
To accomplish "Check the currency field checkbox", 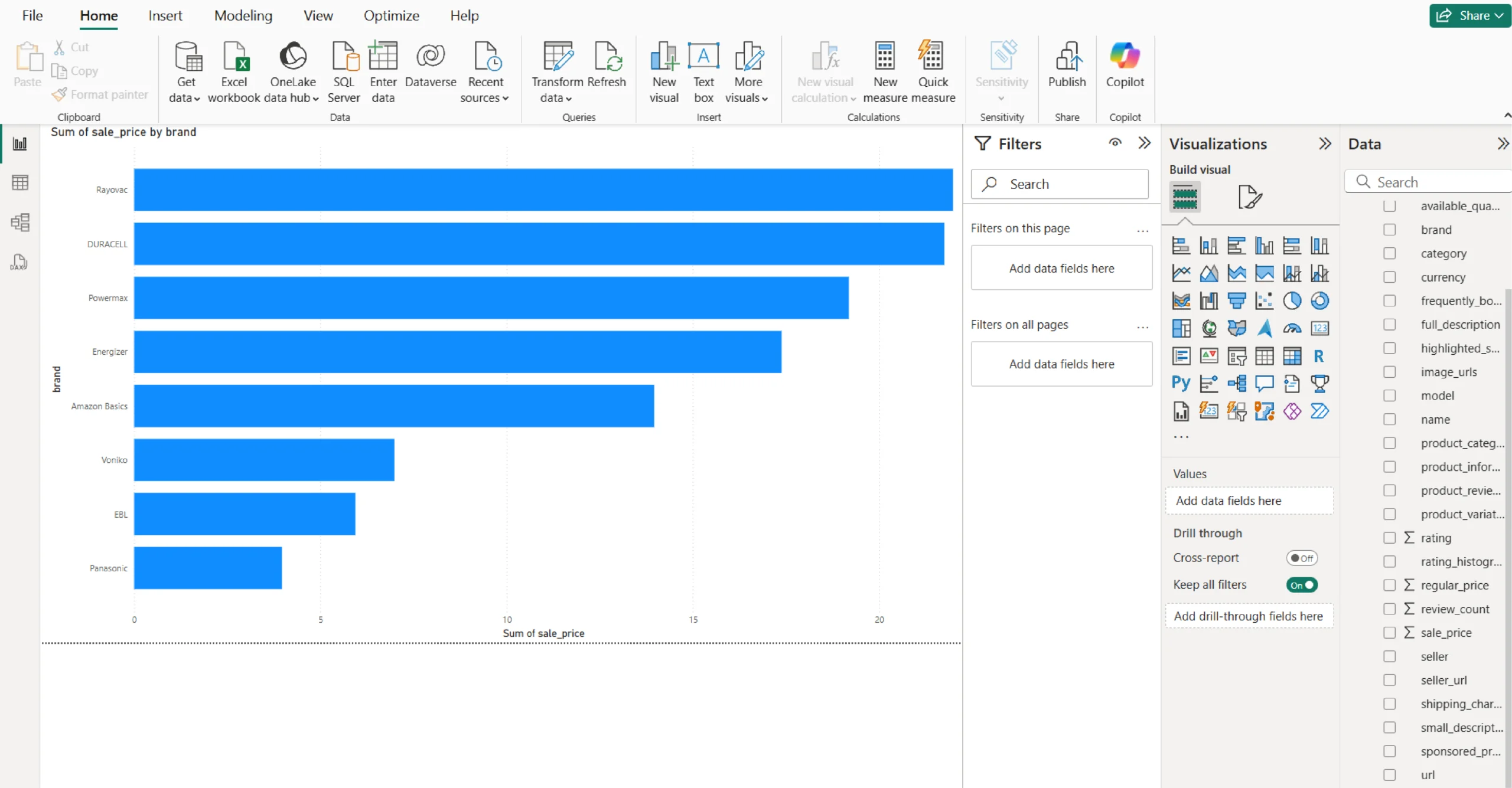I will [1389, 277].
